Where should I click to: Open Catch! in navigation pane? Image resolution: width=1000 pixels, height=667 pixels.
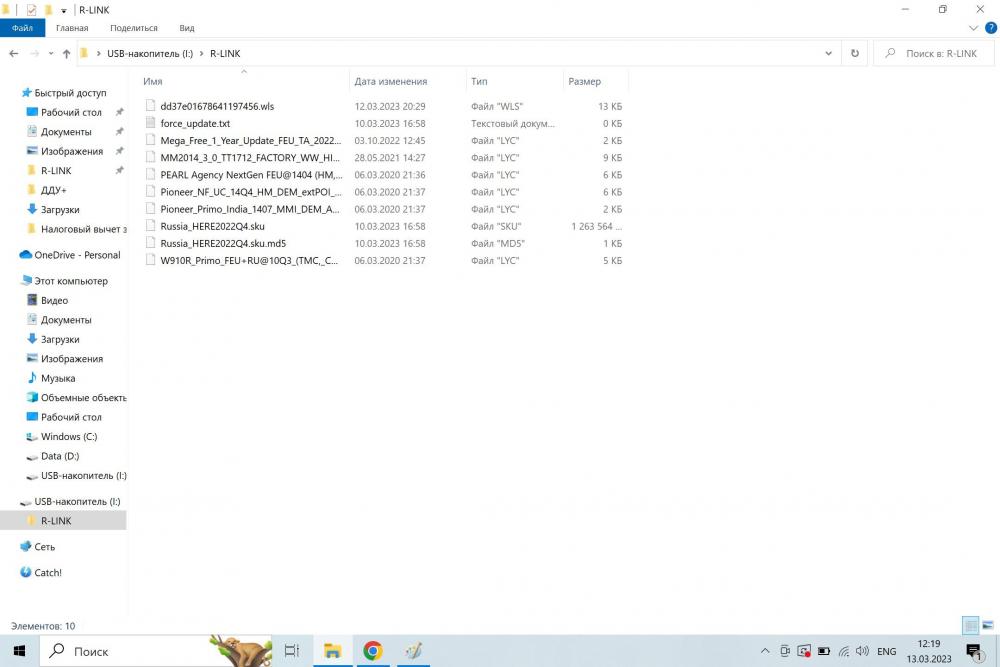pos(48,573)
